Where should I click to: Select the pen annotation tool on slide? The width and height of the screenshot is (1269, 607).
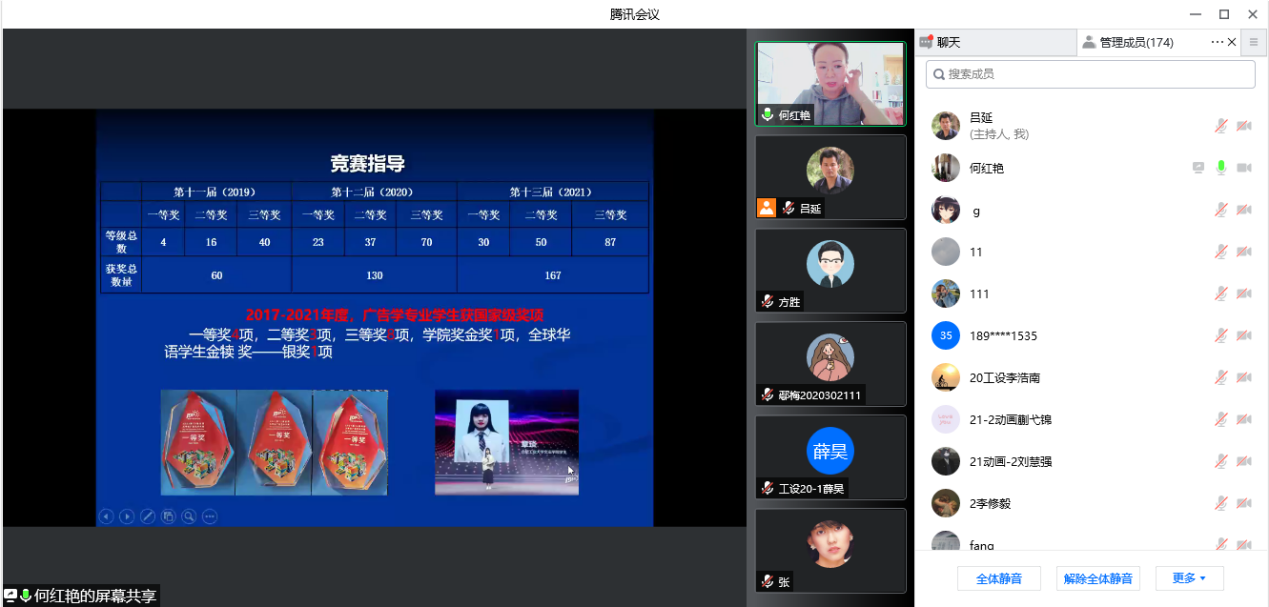pyautogui.click(x=148, y=516)
